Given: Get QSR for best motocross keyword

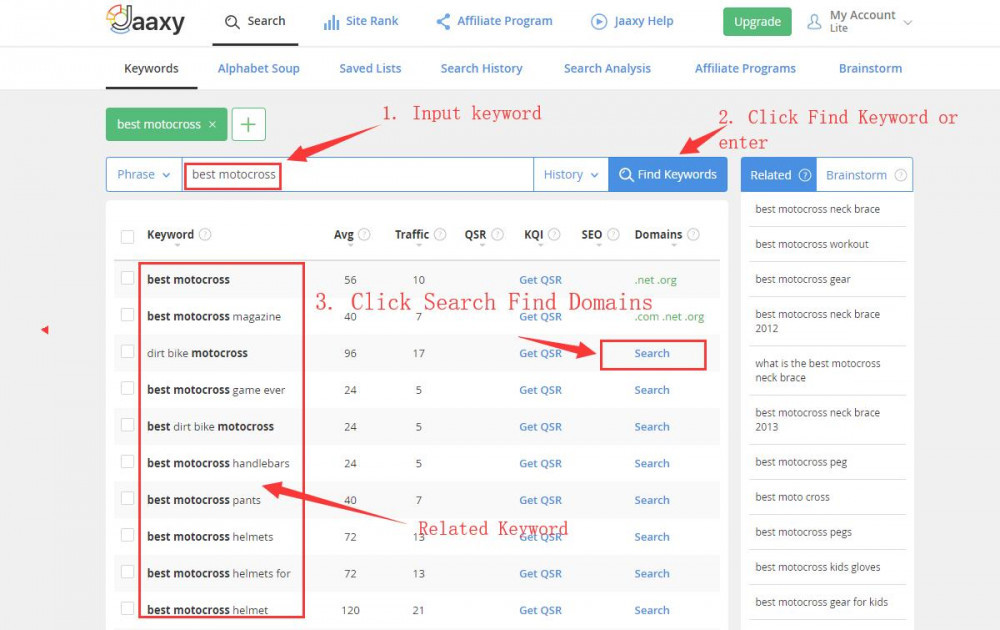Looking at the screenshot, I should pyautogui.click(x=540, y=280).
